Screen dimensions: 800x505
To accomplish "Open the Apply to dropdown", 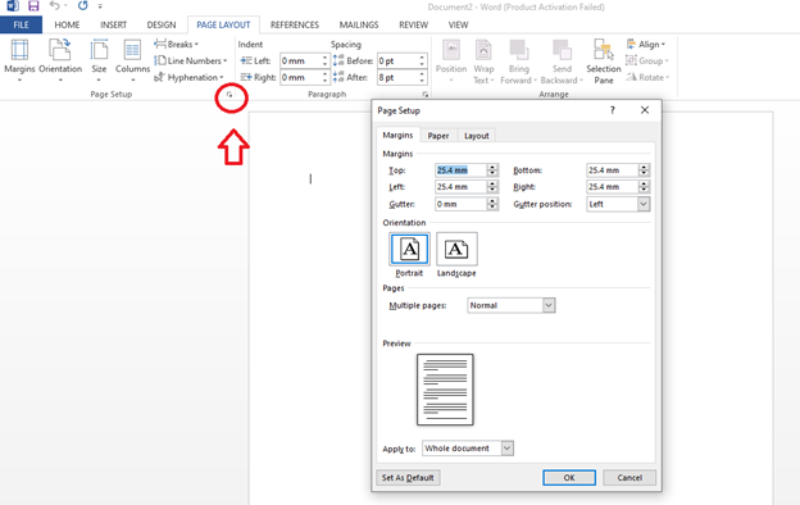I will [x=507, y=448].
